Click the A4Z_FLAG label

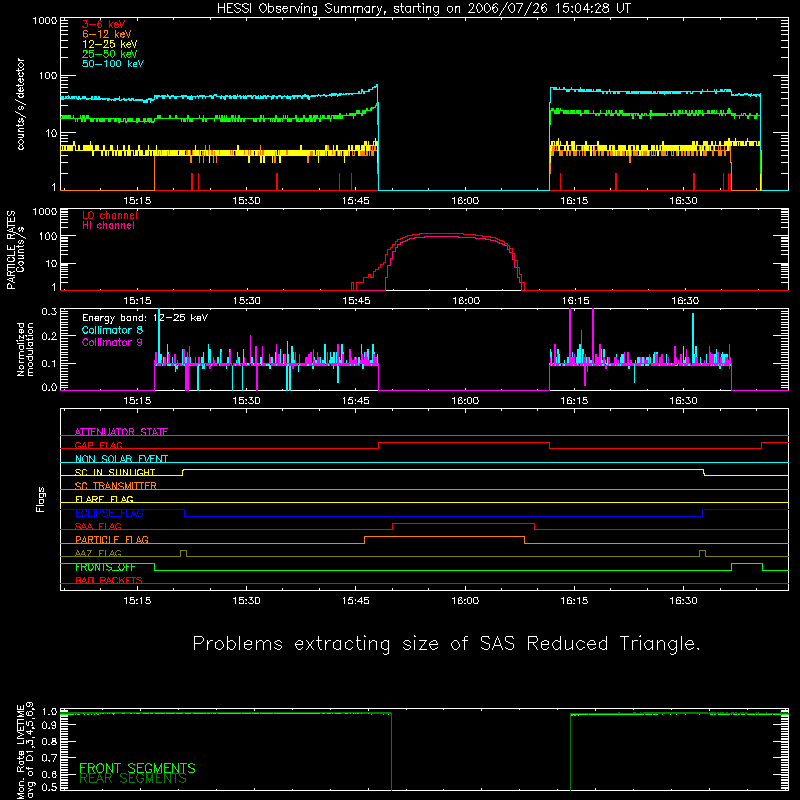(98, 553)
